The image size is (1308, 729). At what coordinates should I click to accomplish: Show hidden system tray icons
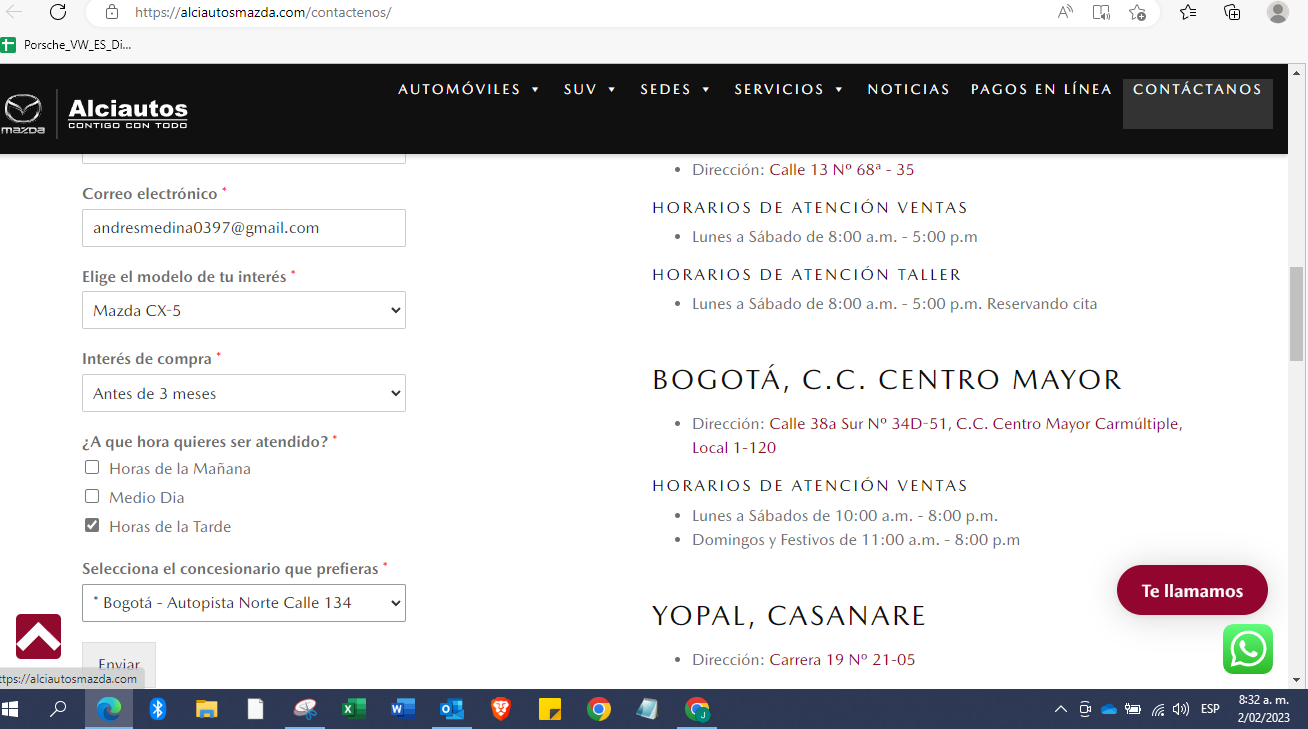click(1060, 709)
